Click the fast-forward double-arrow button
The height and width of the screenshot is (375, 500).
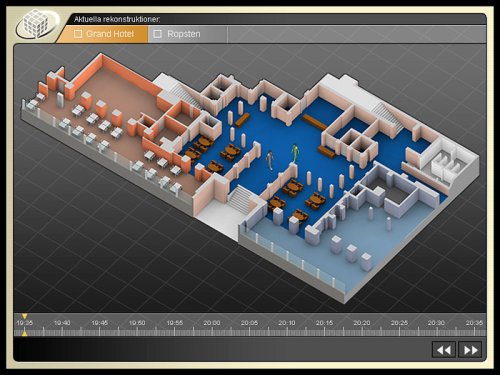(470, 350)
